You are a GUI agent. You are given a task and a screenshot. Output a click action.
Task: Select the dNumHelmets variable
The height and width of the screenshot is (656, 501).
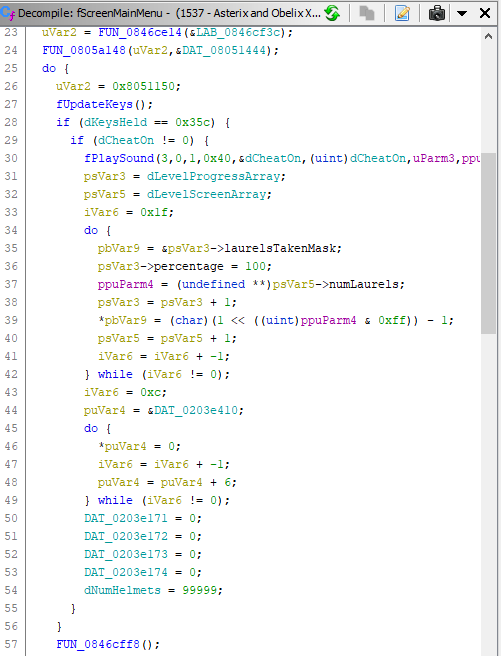(x=123, y=590)
